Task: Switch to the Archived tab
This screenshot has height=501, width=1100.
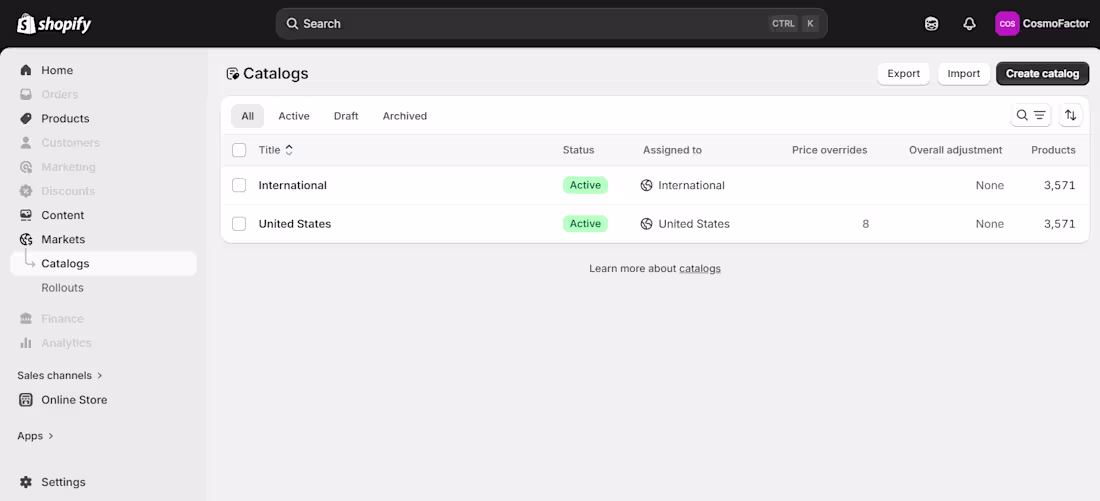Action: point(404,116)
